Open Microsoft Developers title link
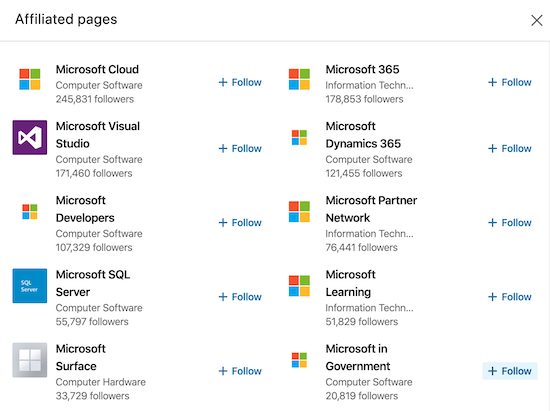This screenshot has width=550, height=411. [x=85, y=209]
